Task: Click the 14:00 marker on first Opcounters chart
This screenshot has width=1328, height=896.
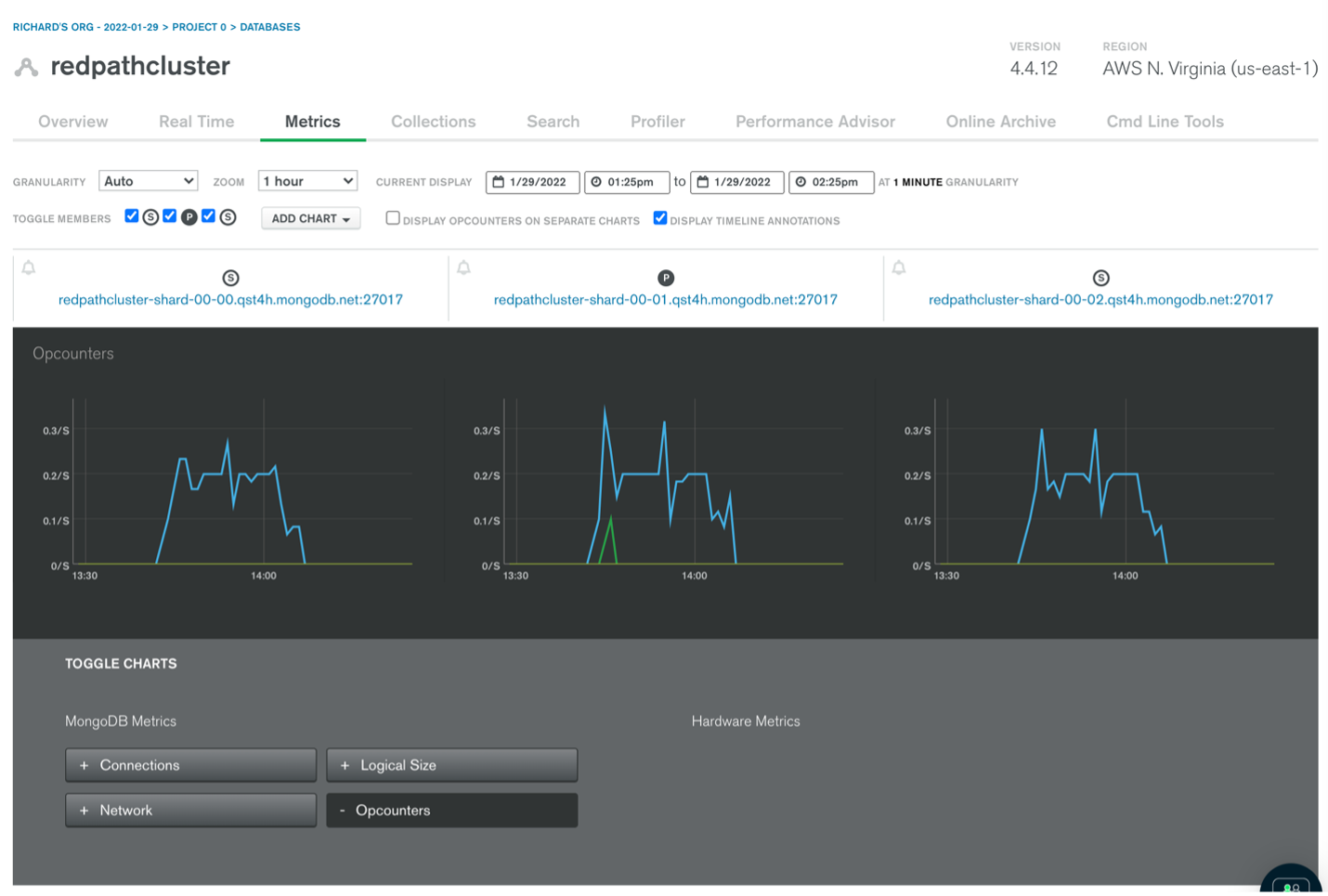Action: click(264, 576)
